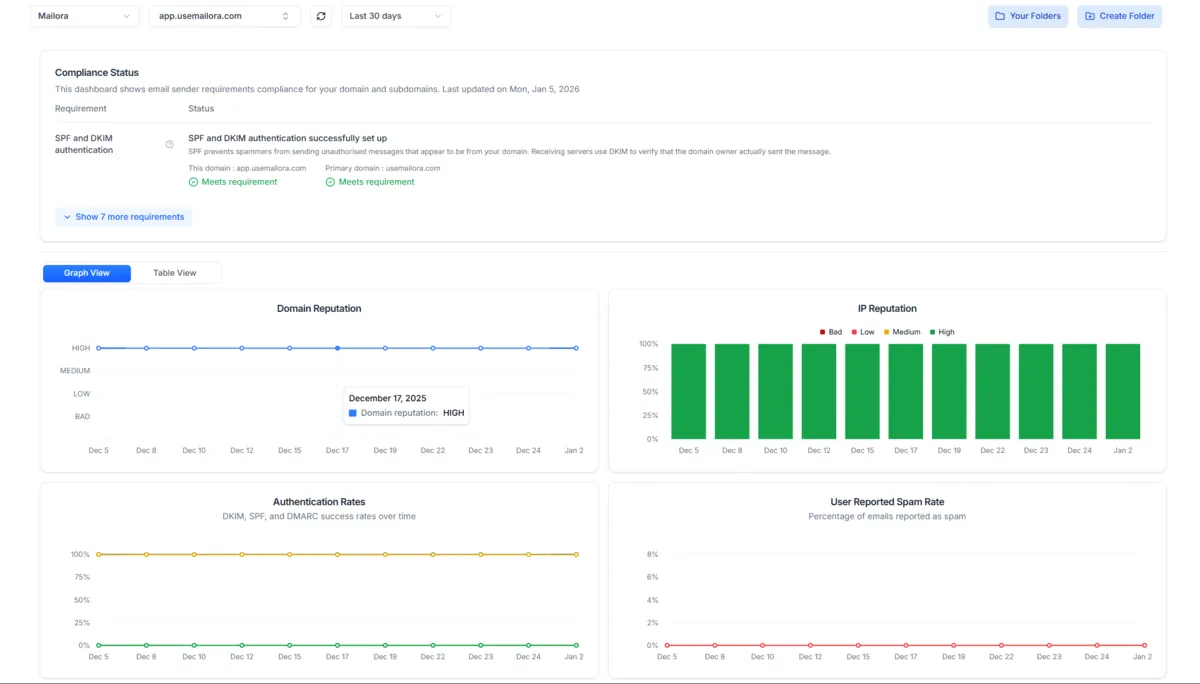Toggle the Bad series in IP Reputation legend
The width and height of the screenshot is (1200, 684).
pyautogui.click(x=829, y=332)
